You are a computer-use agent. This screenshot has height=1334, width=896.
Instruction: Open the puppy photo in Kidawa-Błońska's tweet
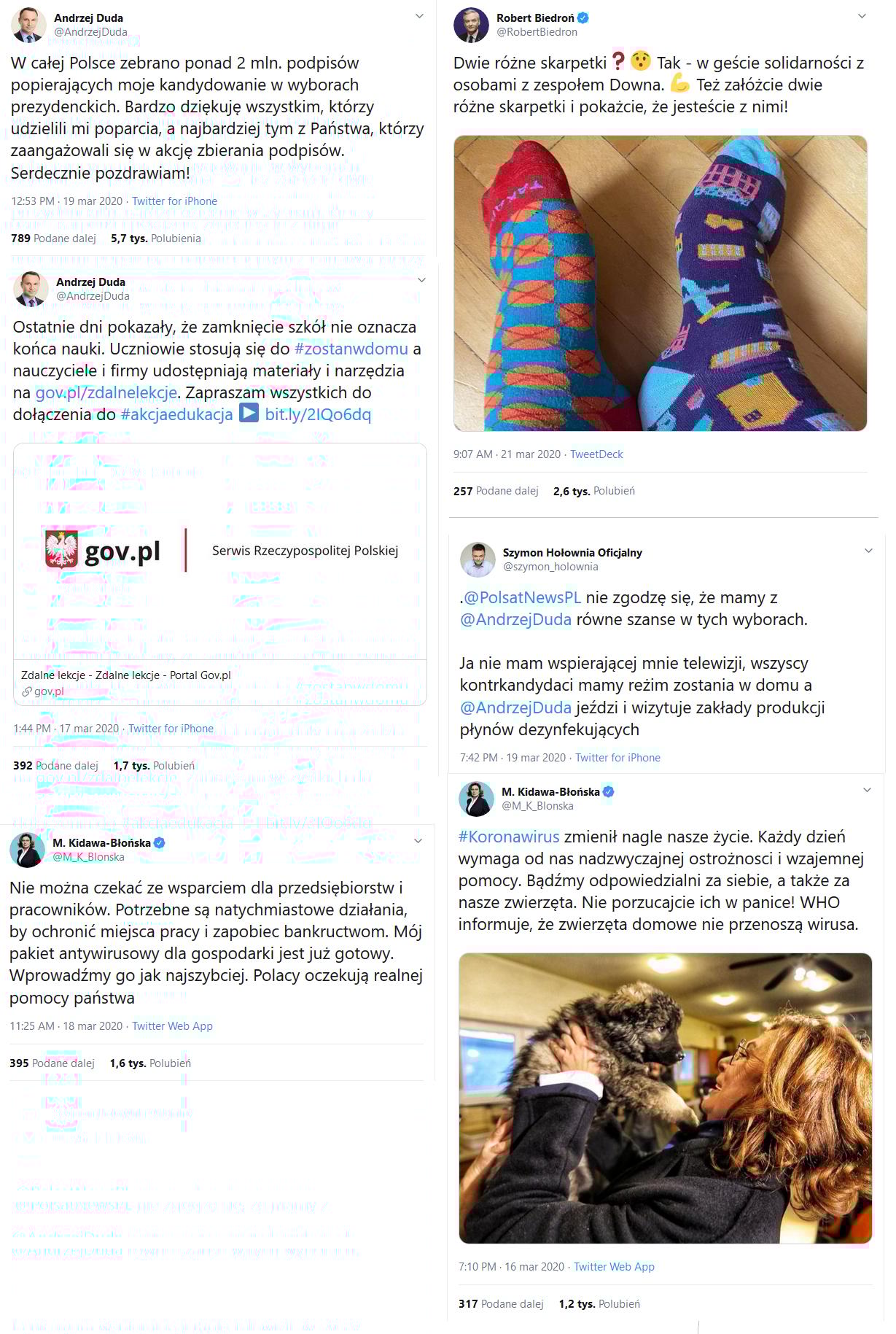(666, 1098)
